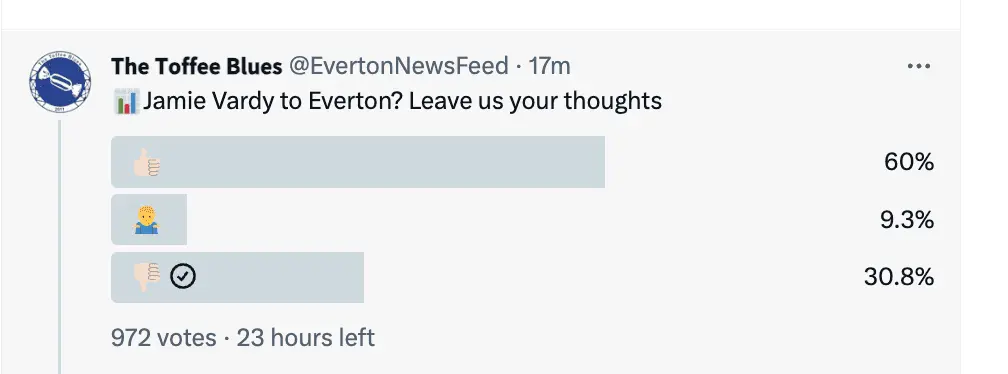Click the thumbs down emoji option

click(x=147, y=277)
